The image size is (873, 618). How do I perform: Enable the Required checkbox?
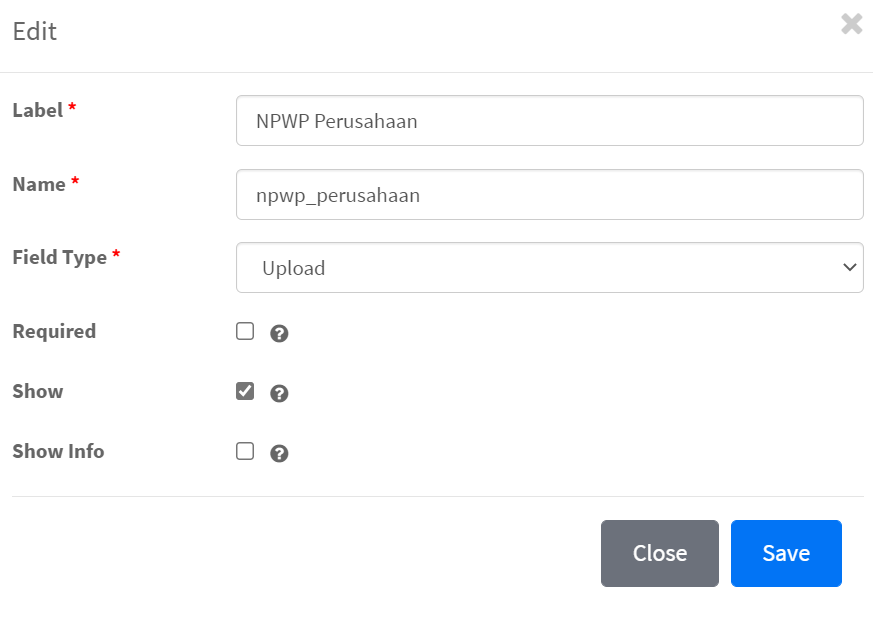pyautogui.click(x=245, y=331)
